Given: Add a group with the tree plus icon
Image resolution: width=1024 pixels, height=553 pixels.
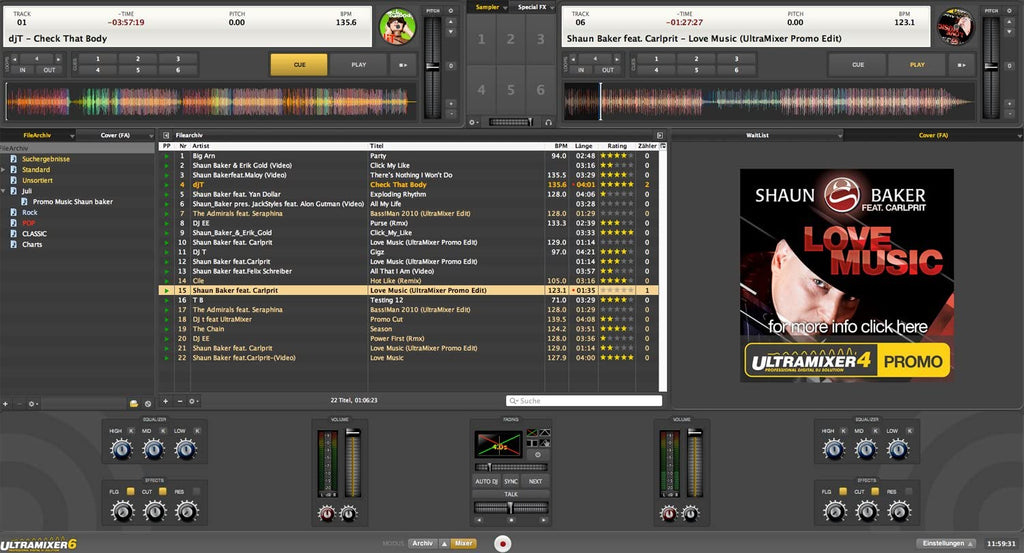Looking at the screenshot, I should (5, 404).
